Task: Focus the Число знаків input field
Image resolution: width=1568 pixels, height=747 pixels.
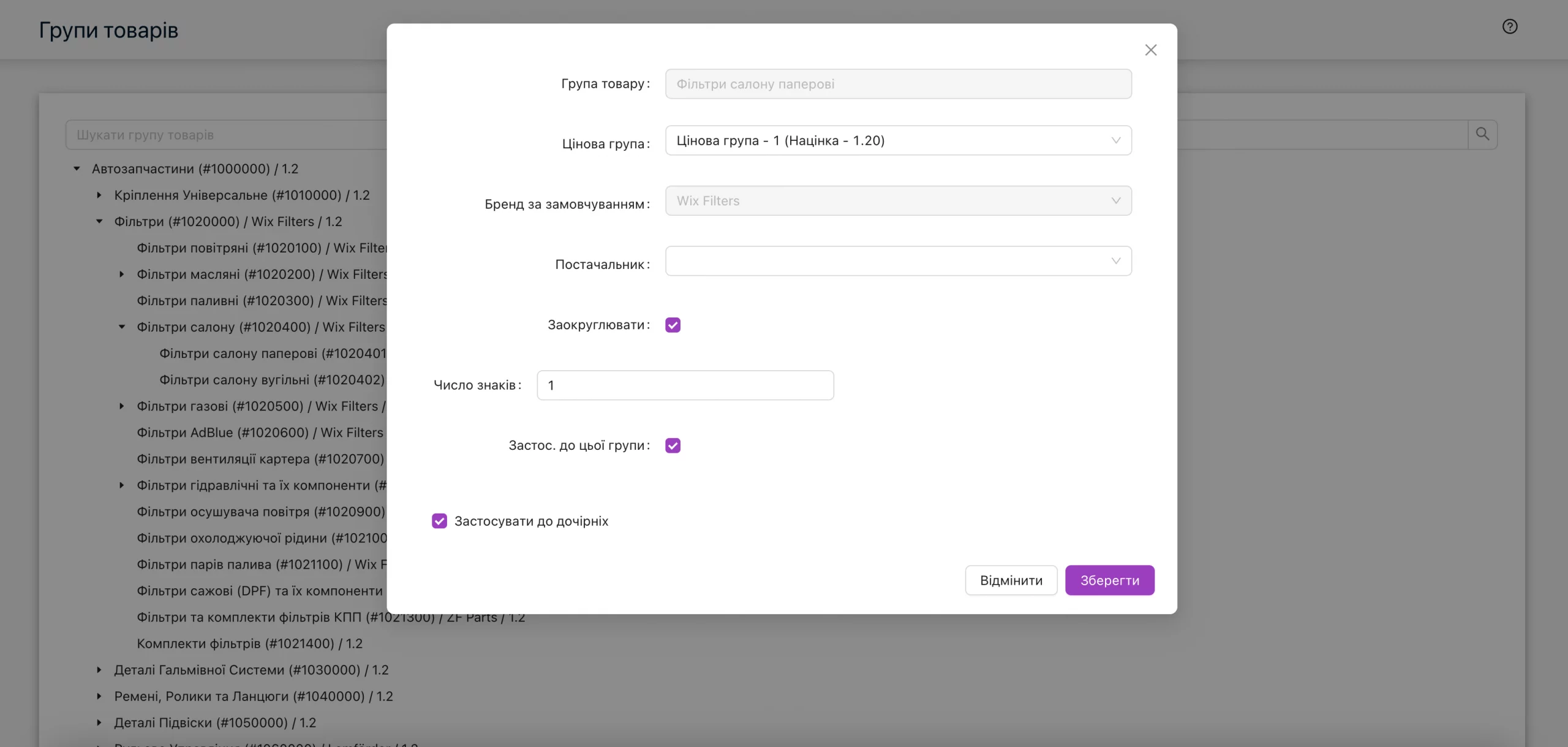Action: click(685, 385)
